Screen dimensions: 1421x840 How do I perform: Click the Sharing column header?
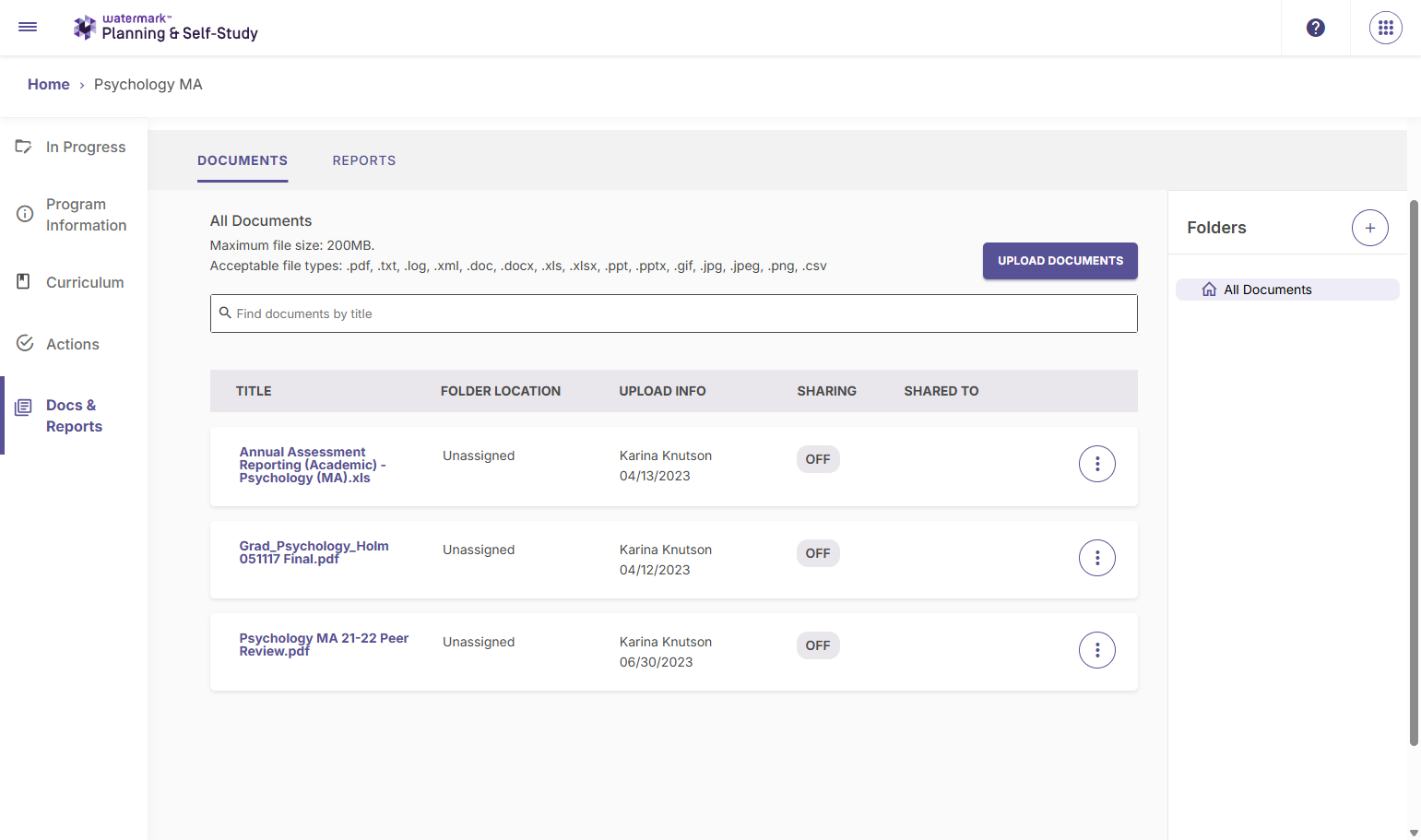pyautogui.click(x=827, y=391)
